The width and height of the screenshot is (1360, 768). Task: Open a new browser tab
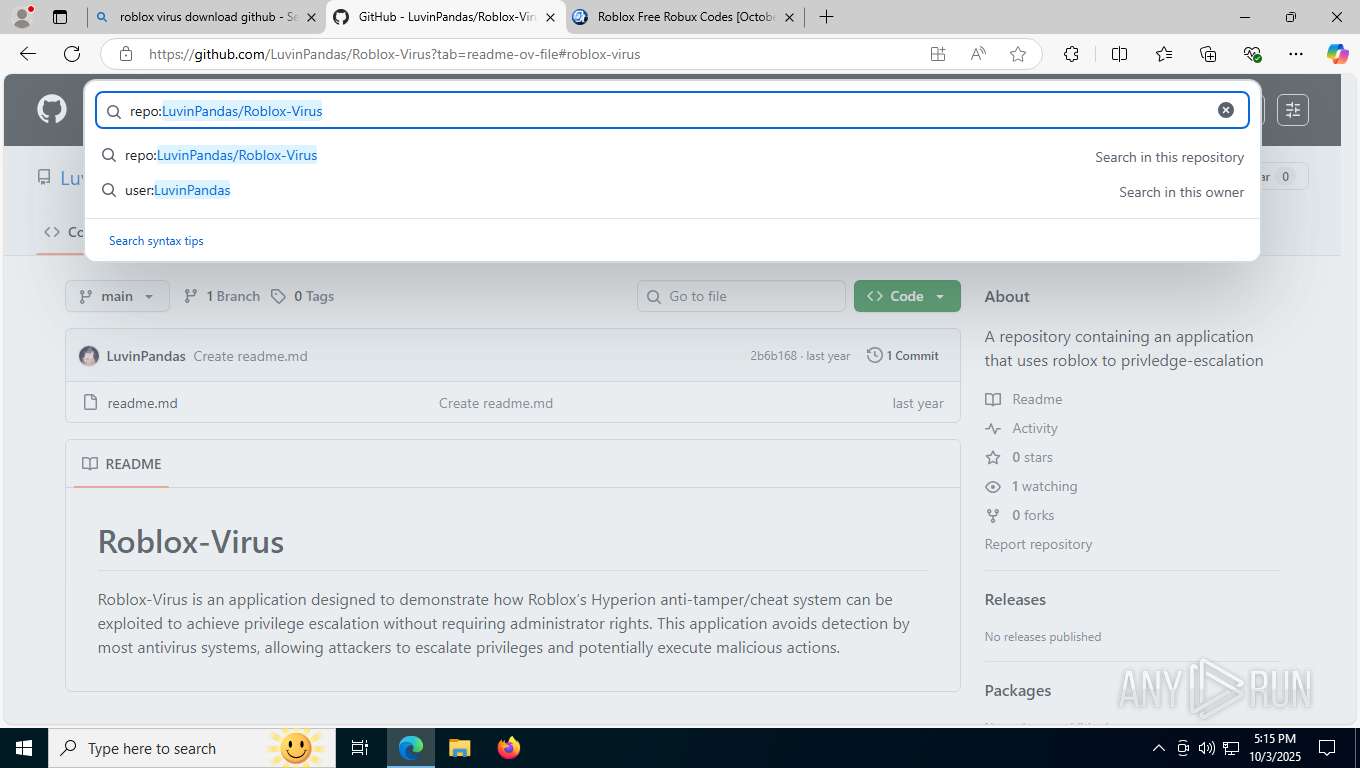point(826,17)
